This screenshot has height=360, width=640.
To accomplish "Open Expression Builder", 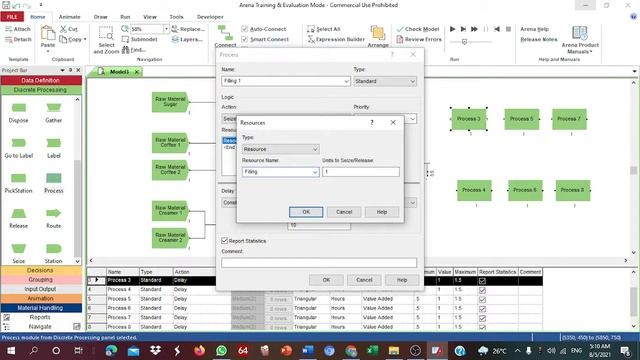I will pyautogui.click(x=336, y=39).
